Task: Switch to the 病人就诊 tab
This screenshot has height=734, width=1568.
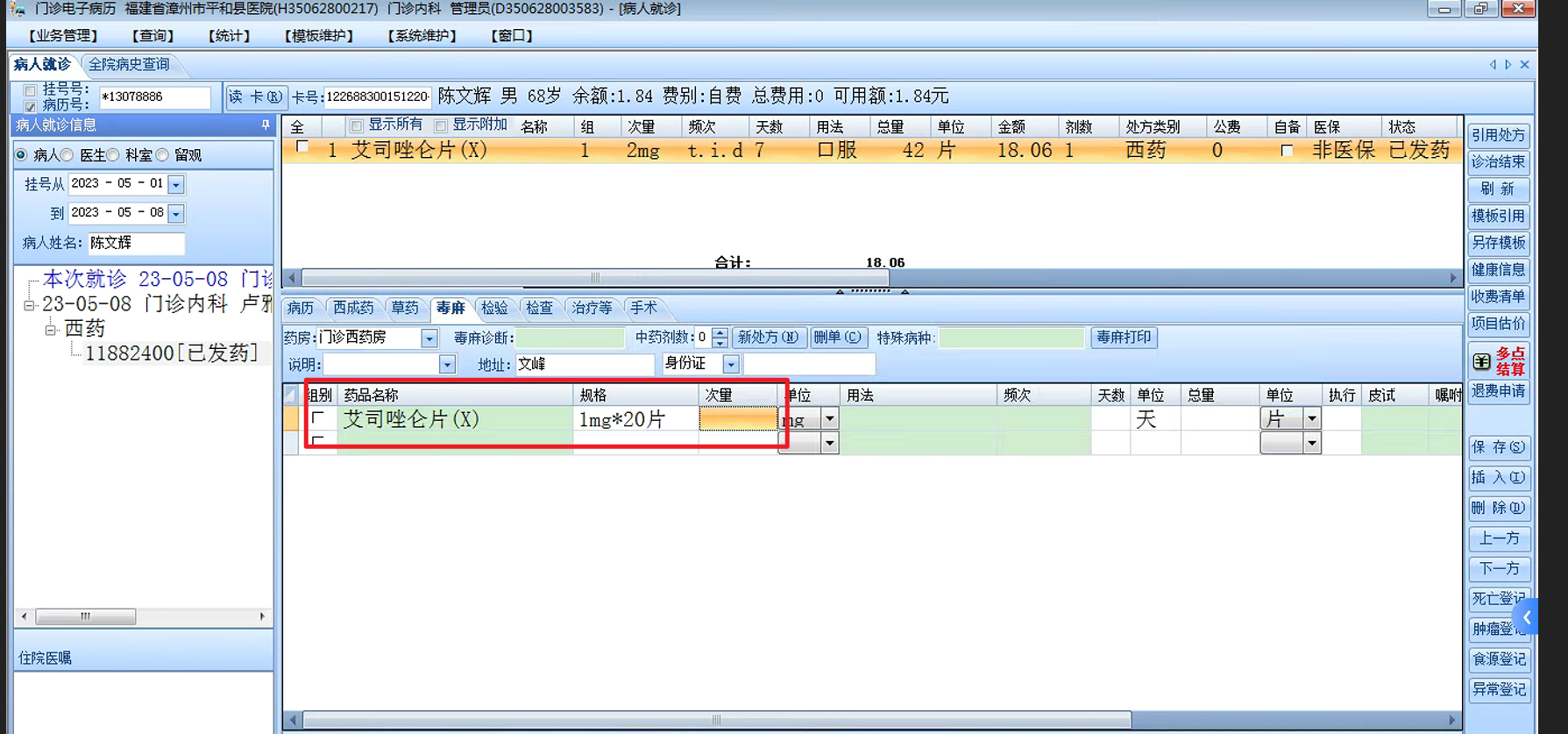Action: point(42,65)
